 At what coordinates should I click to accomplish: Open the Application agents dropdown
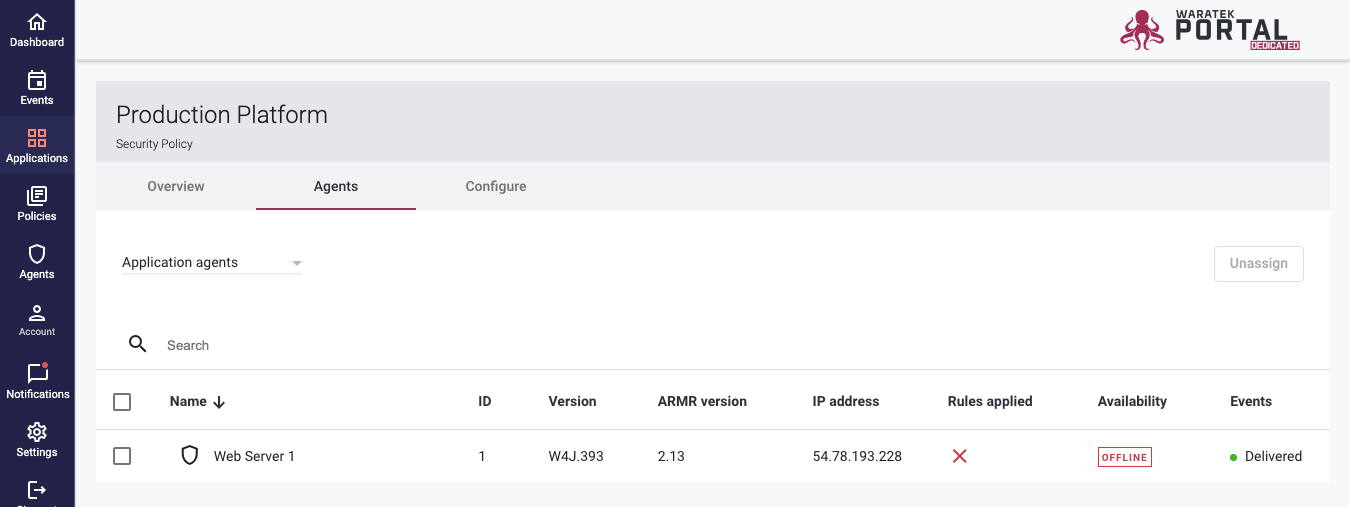click(212, 263)
